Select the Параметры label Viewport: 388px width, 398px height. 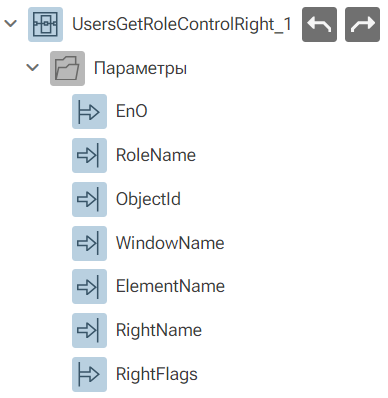coord(140,69)
